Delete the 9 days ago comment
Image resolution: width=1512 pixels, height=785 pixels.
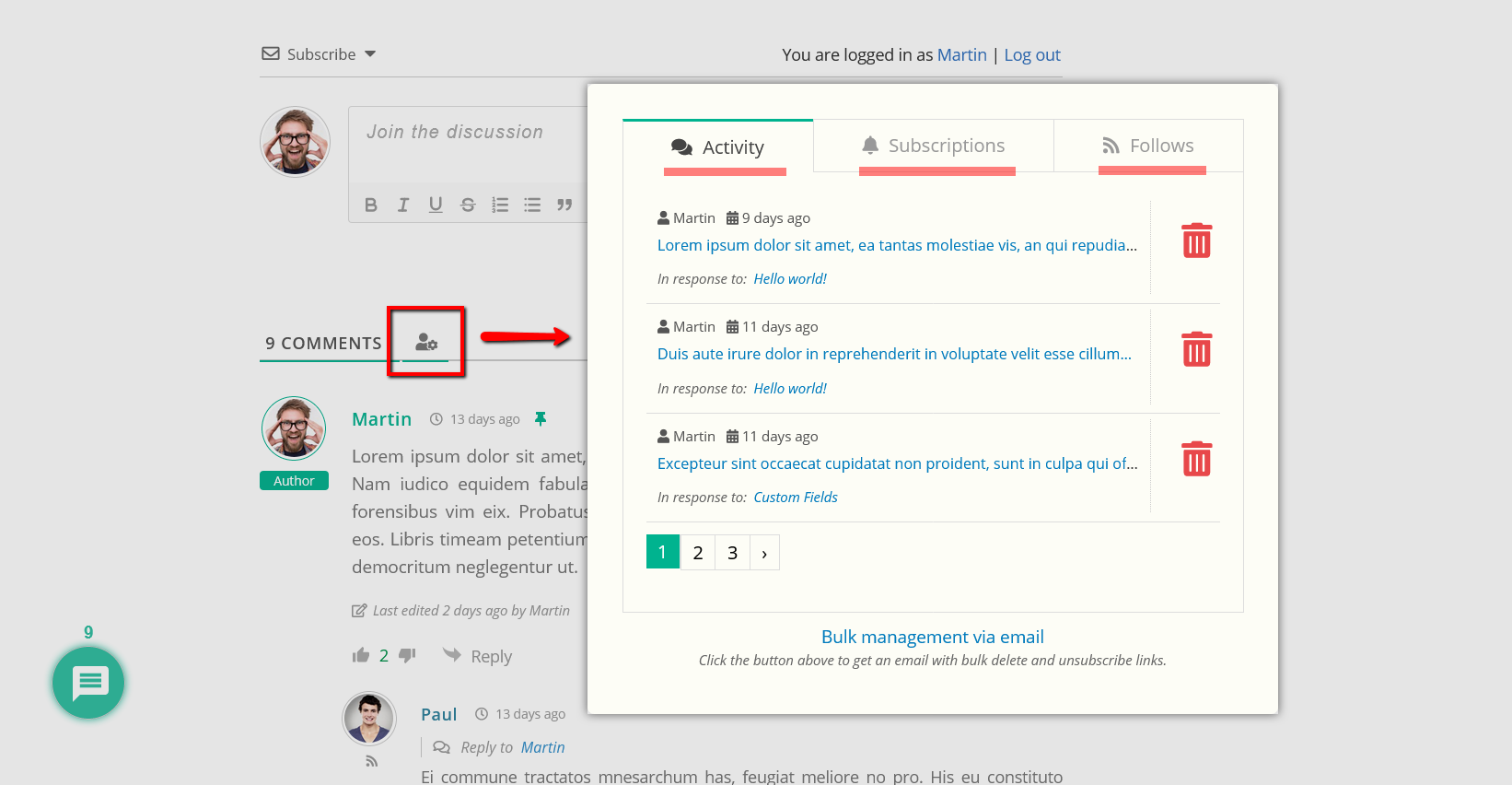tap(1196, 240)
